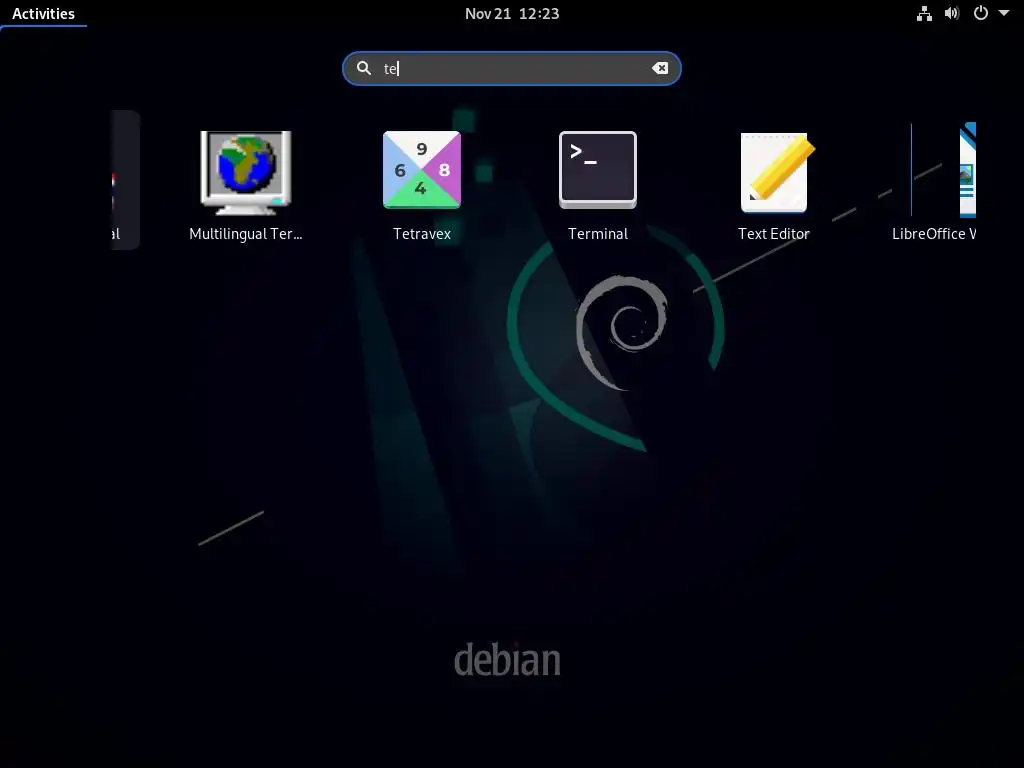The width and height of the screenshot is (1024, 768).
Task: Click the Activities button
Action: point(43,14)
